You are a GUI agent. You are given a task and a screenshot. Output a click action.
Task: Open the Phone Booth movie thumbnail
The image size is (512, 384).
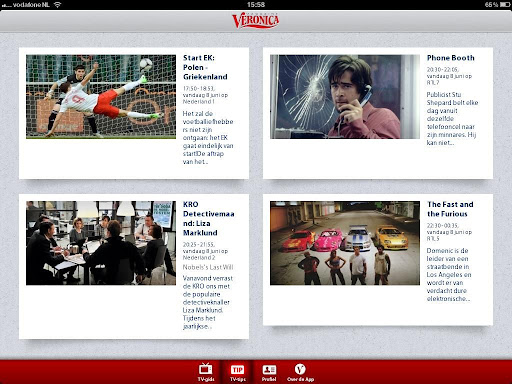[x=345, y=97]
